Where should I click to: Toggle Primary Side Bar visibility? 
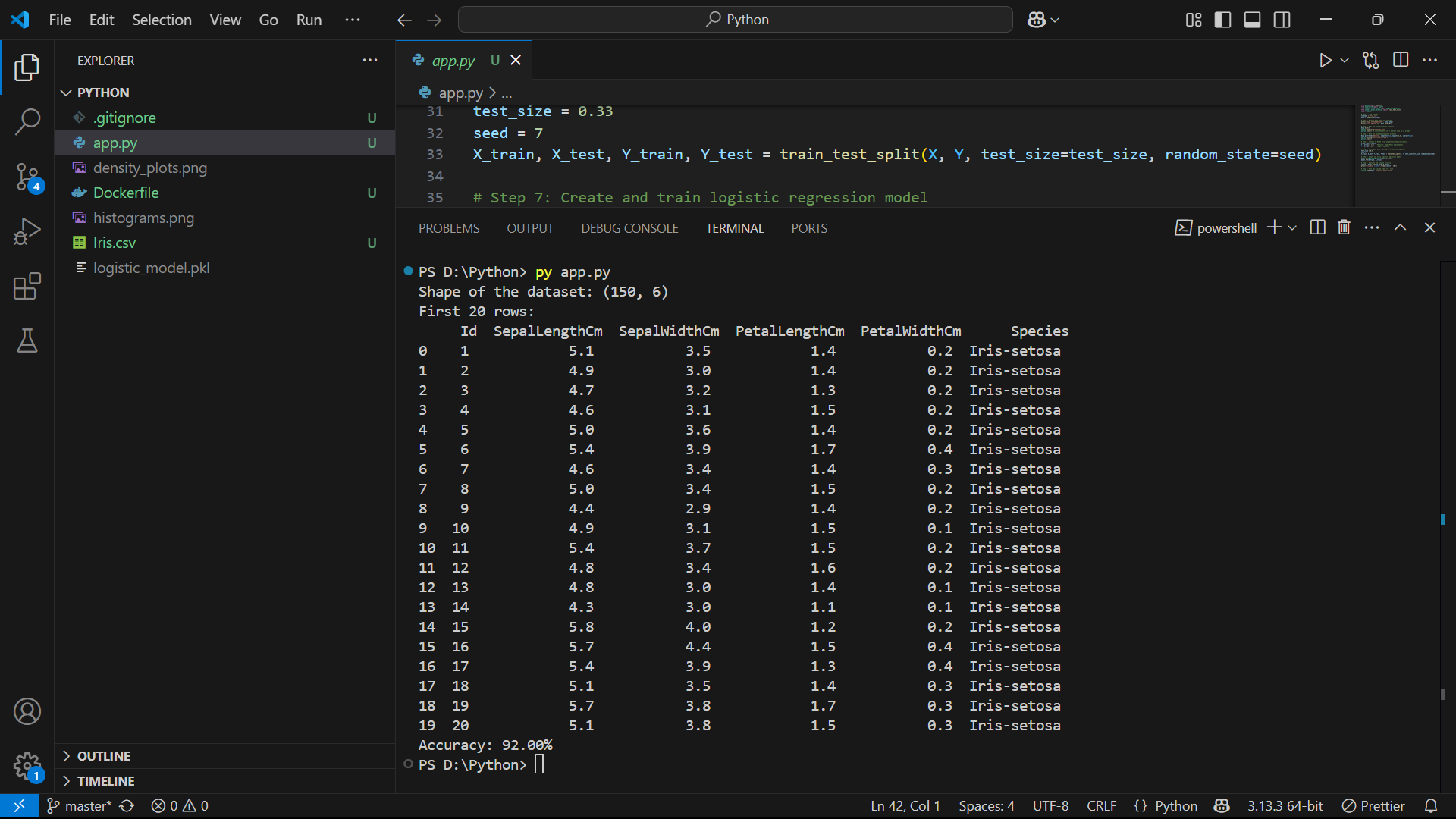pos(1223,20)
